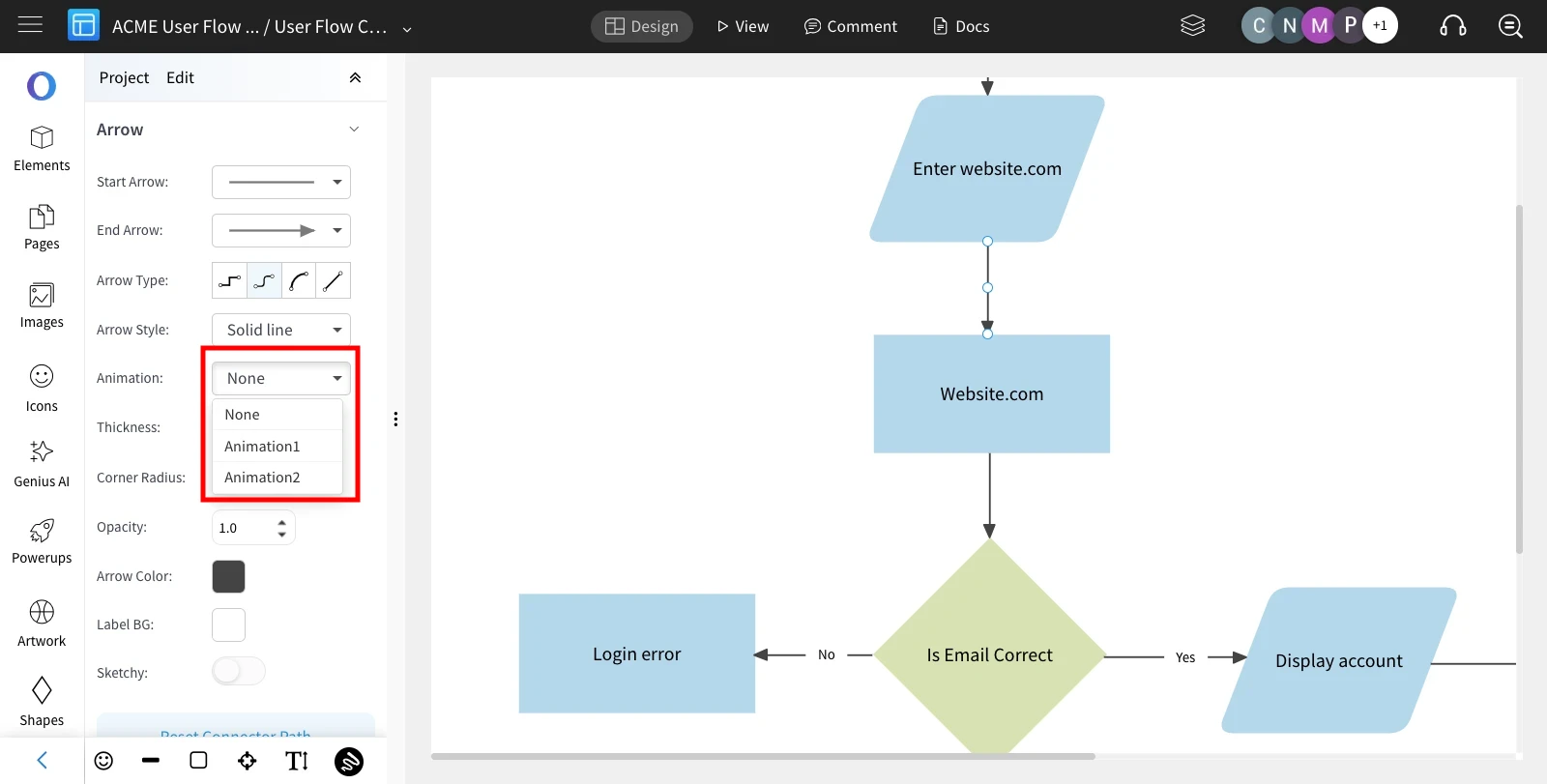Click the Arrow Color dark swatch
Screen dimensions: 1547x784
tap(228, 576)
